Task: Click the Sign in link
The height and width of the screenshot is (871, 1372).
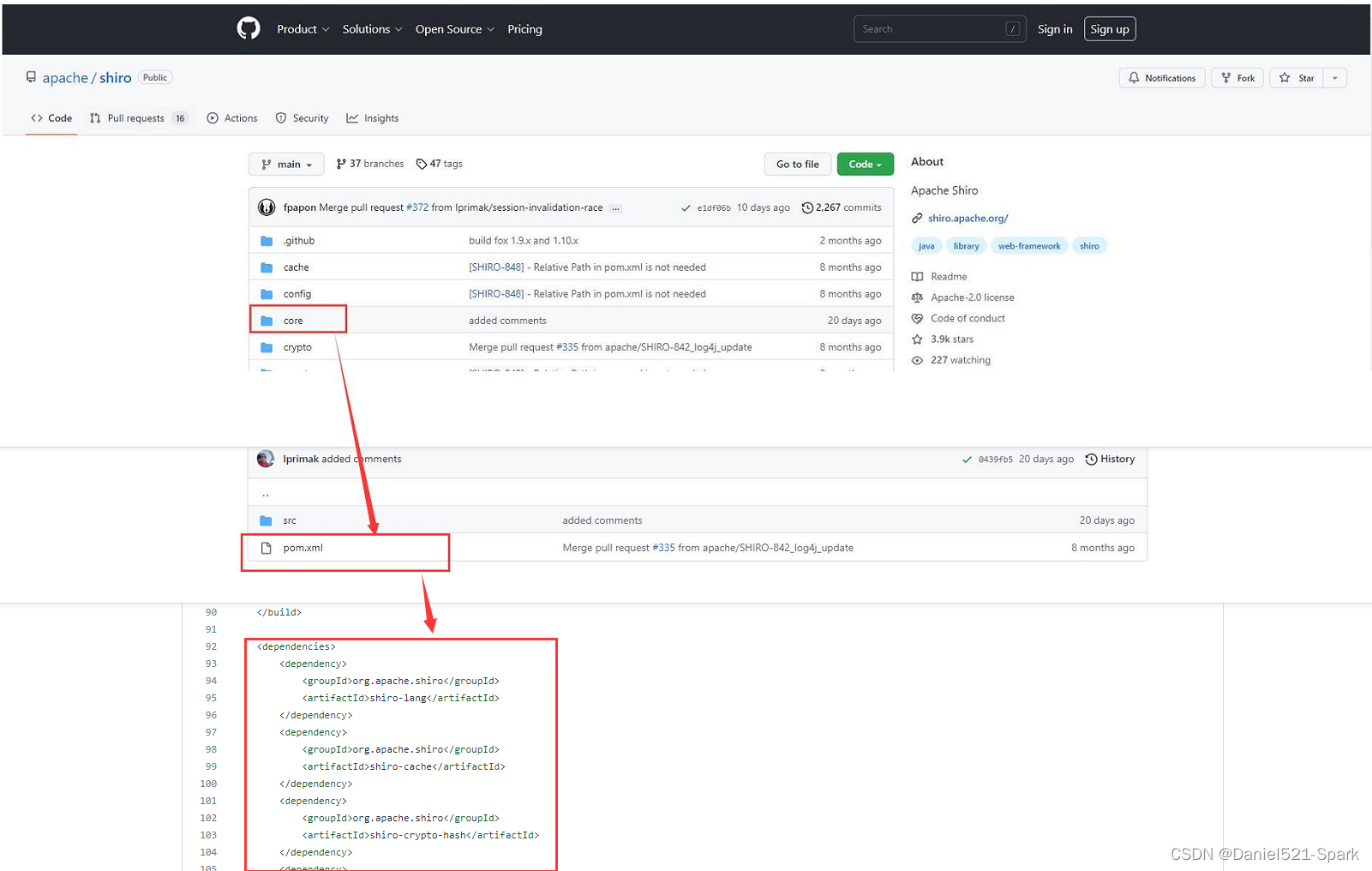Action: tap(1055, 29)
